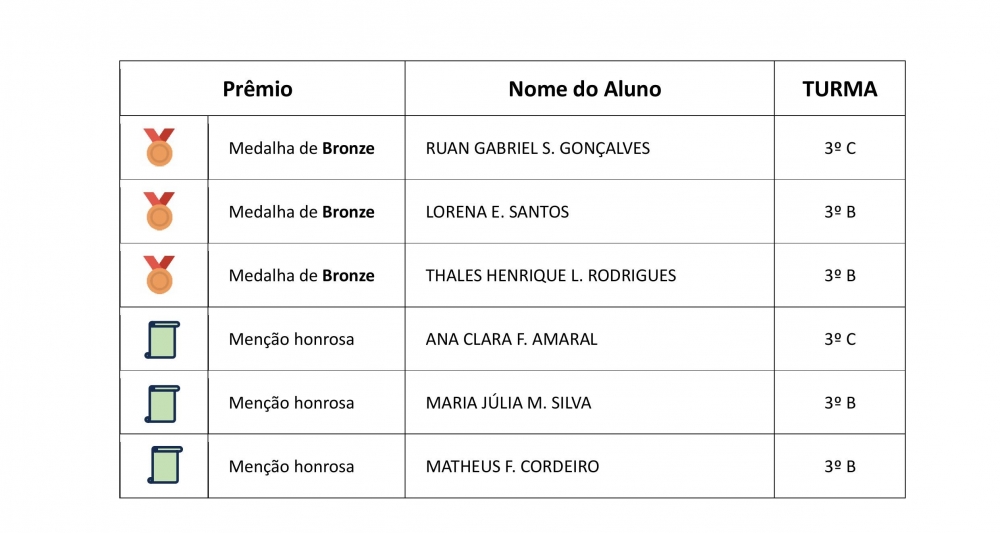1000x533 pixels.
Task: Click the bronze medal icon in Lorena's row
Action: point(159,211)
